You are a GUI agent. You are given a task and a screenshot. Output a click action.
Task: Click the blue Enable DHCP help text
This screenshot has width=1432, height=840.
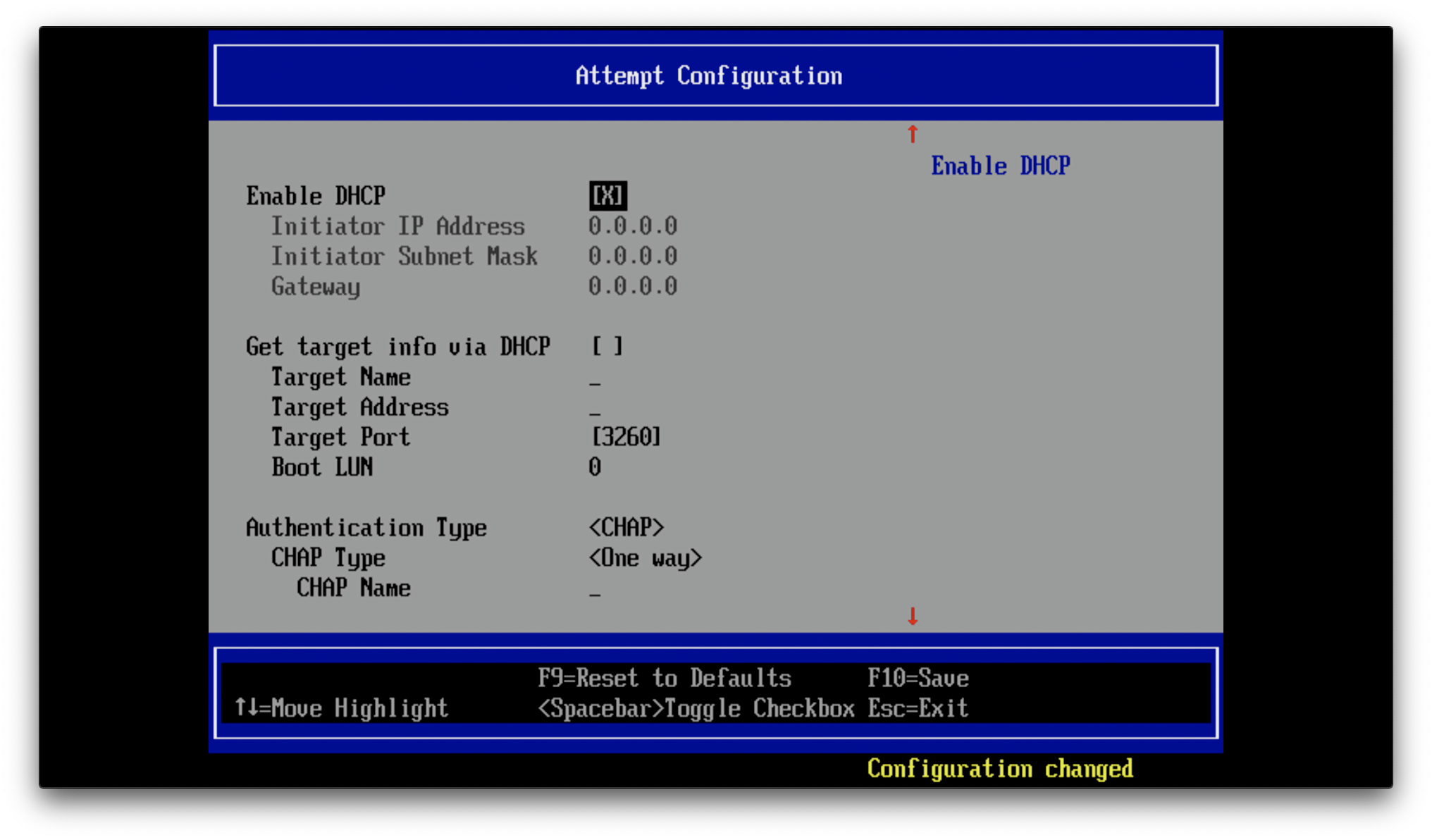click(x=1001, y=166)
